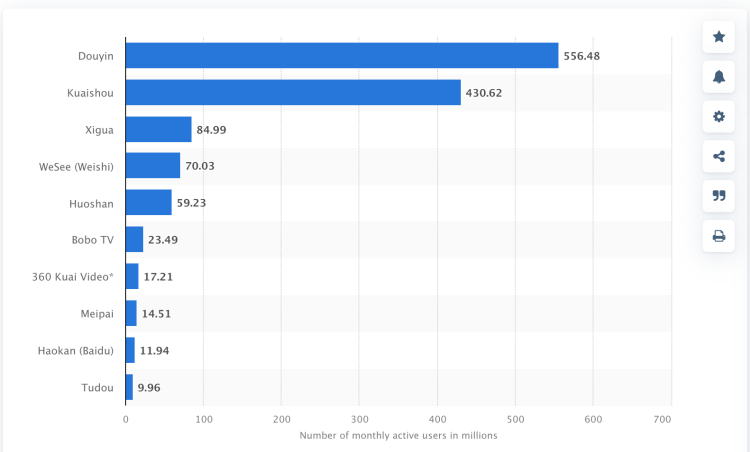Click the print icon
Image resolution: width=750 pixels, height=452 pixels.
click(718, 236)
